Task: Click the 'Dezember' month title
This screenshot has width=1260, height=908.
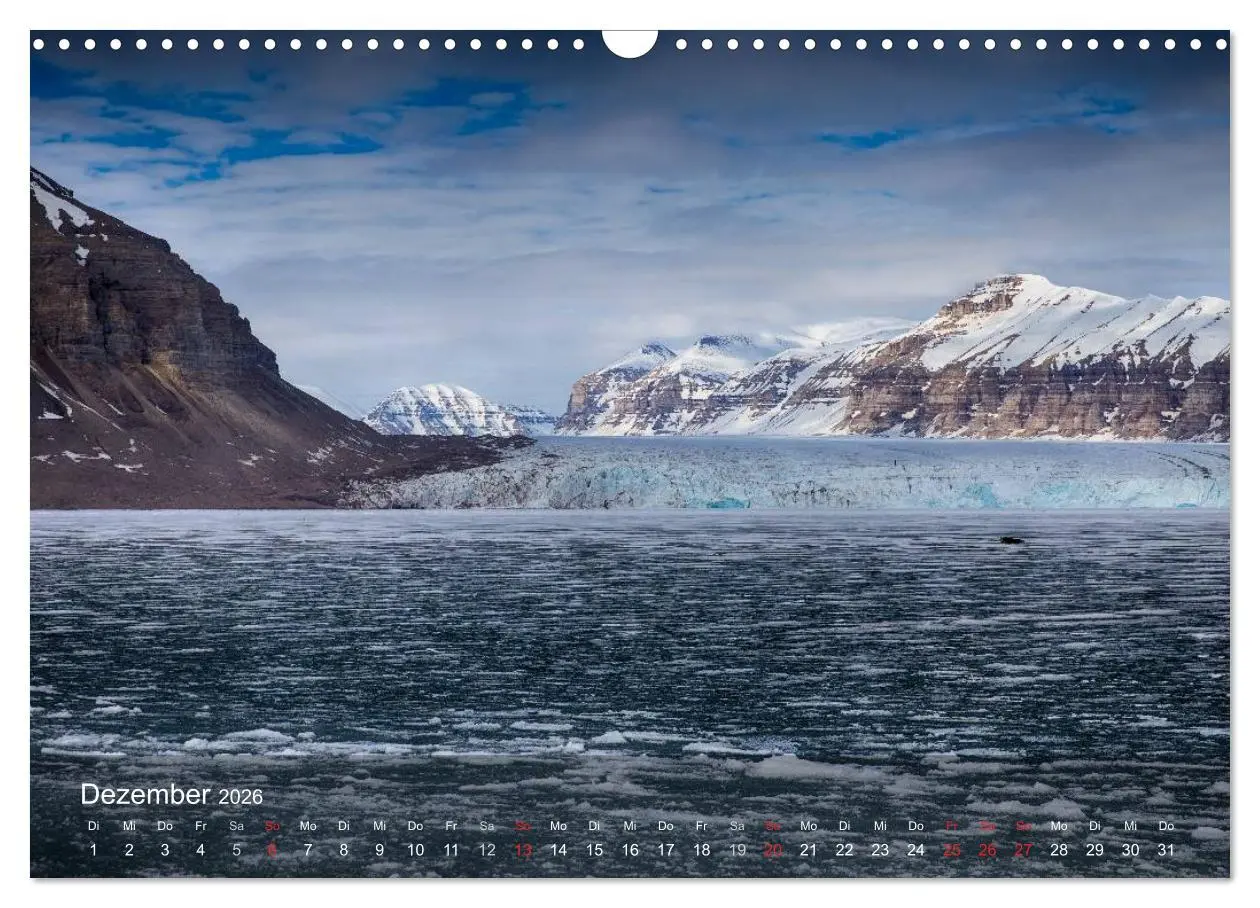Action: click(145, 795)
